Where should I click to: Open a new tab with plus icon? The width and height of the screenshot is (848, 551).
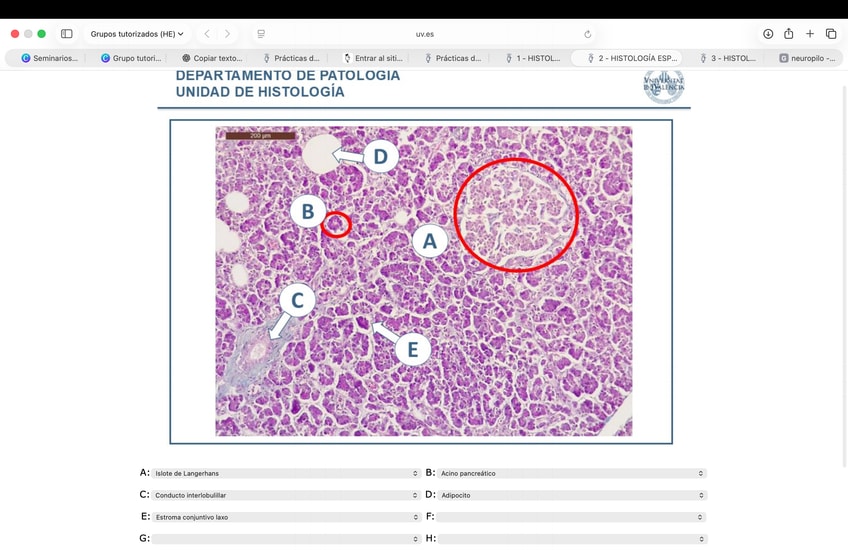810,34
